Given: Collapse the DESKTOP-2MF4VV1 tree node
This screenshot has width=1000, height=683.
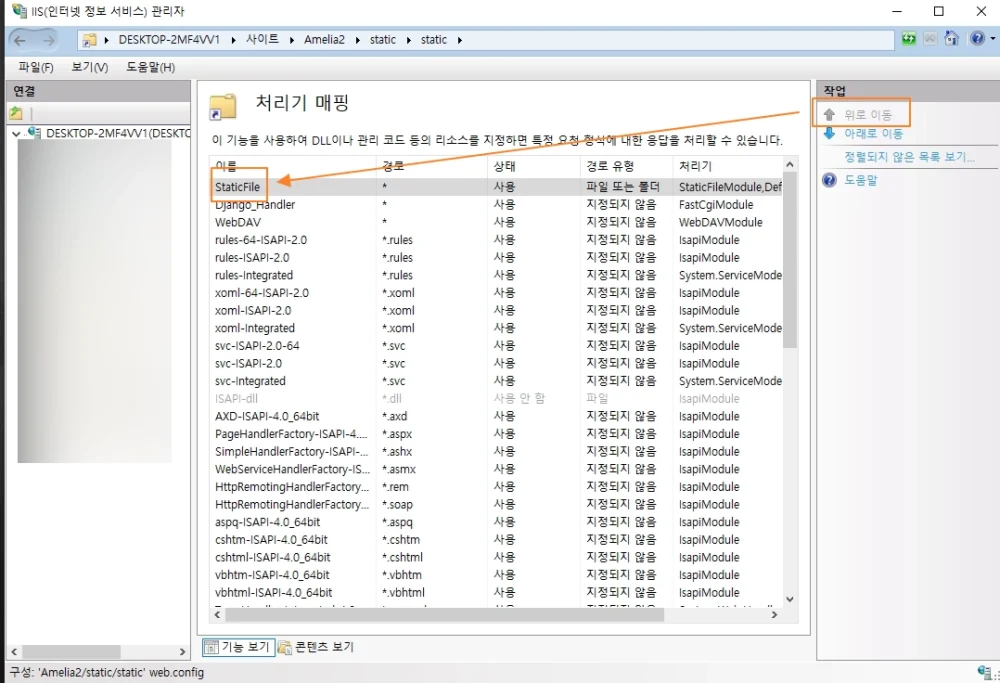Looking at the screenshot, I should pyautogui.click(x=16, y=133).
